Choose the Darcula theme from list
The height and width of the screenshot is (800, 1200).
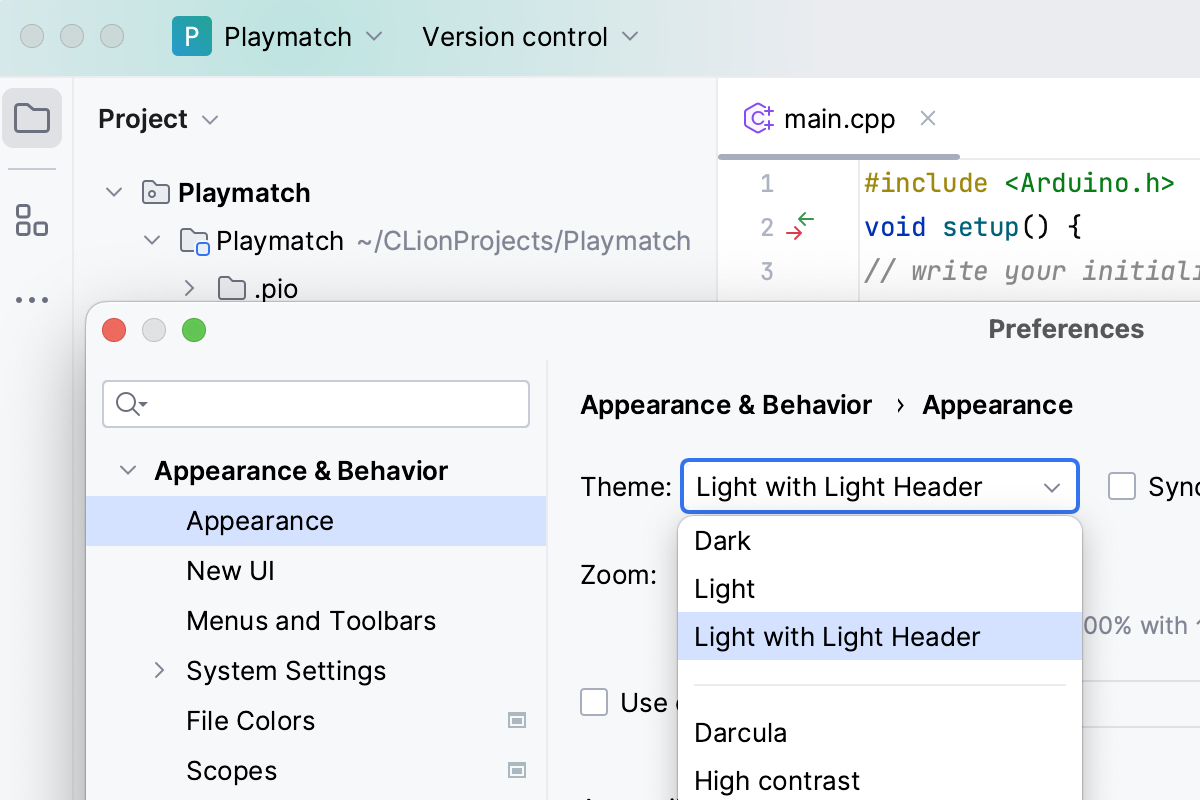point(741,733)
